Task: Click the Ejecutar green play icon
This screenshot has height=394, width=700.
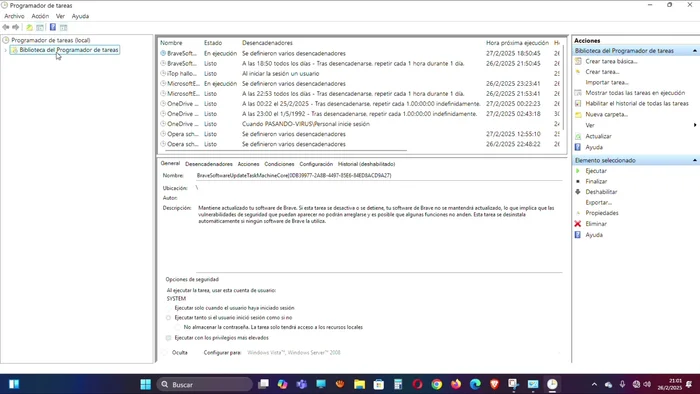Action: tap(578, 171)
